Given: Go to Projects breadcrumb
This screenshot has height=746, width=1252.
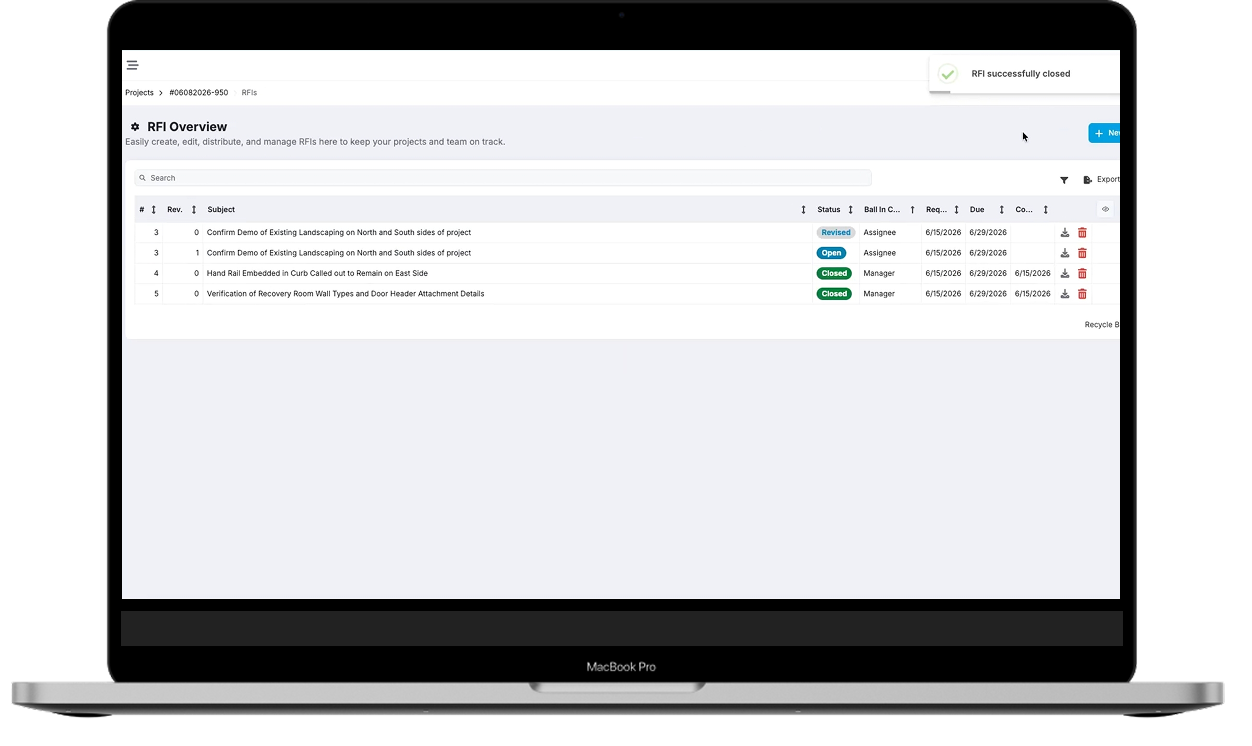Looking at the screenshot, I should (139, 93).
